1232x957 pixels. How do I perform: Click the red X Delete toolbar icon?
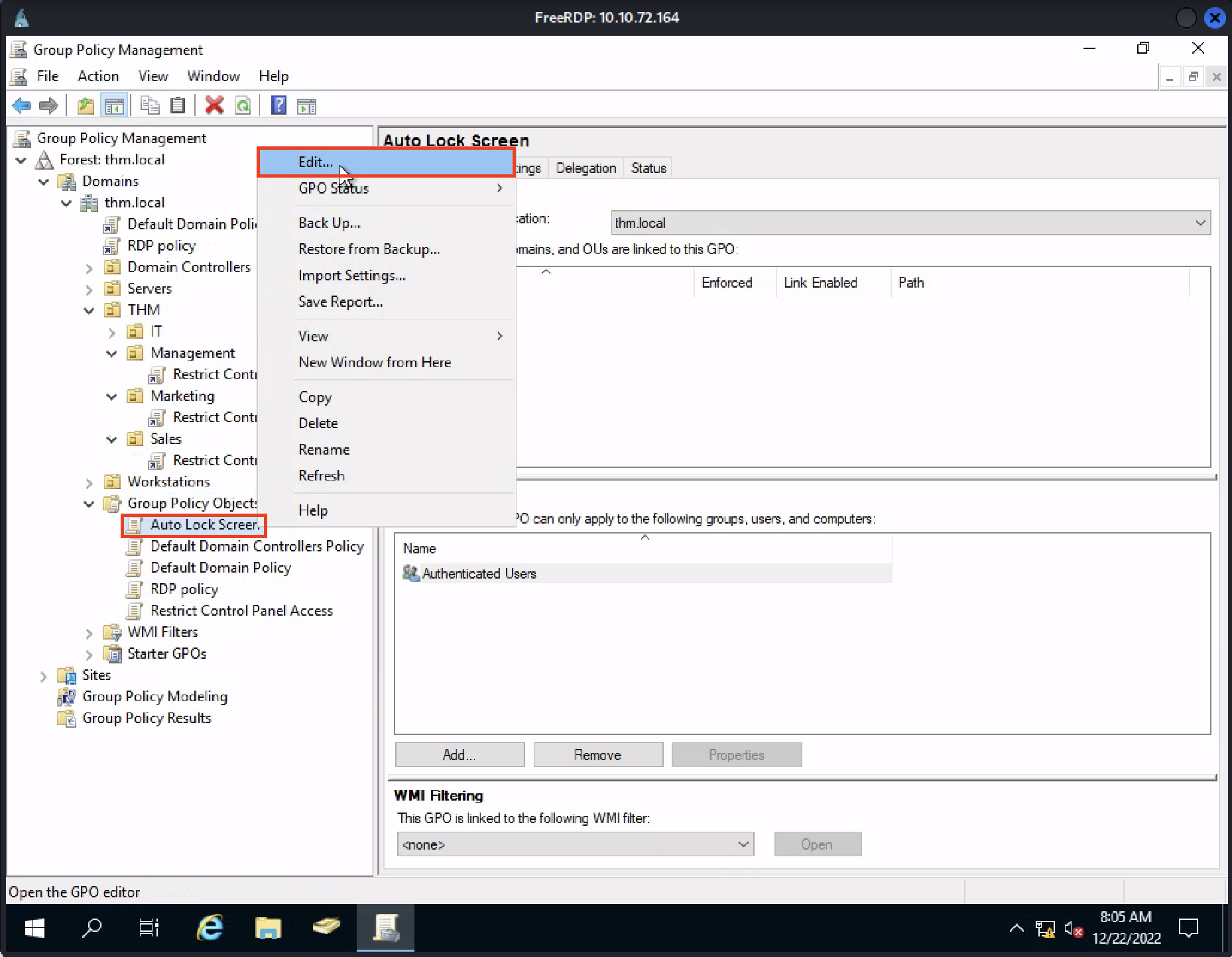214,105
